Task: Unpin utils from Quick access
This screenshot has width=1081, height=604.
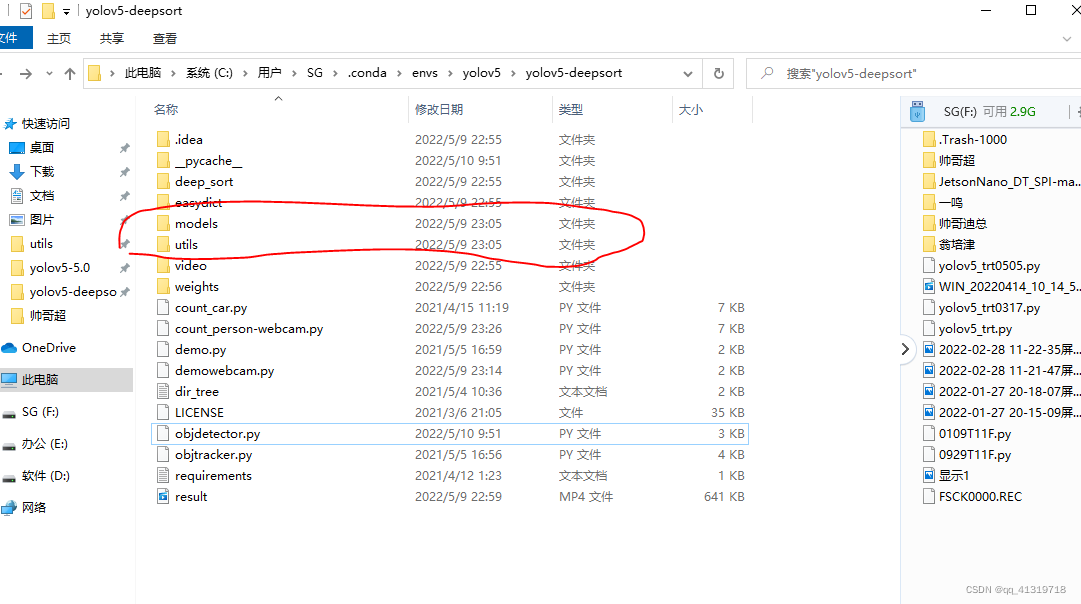Action: click(123, 243)
